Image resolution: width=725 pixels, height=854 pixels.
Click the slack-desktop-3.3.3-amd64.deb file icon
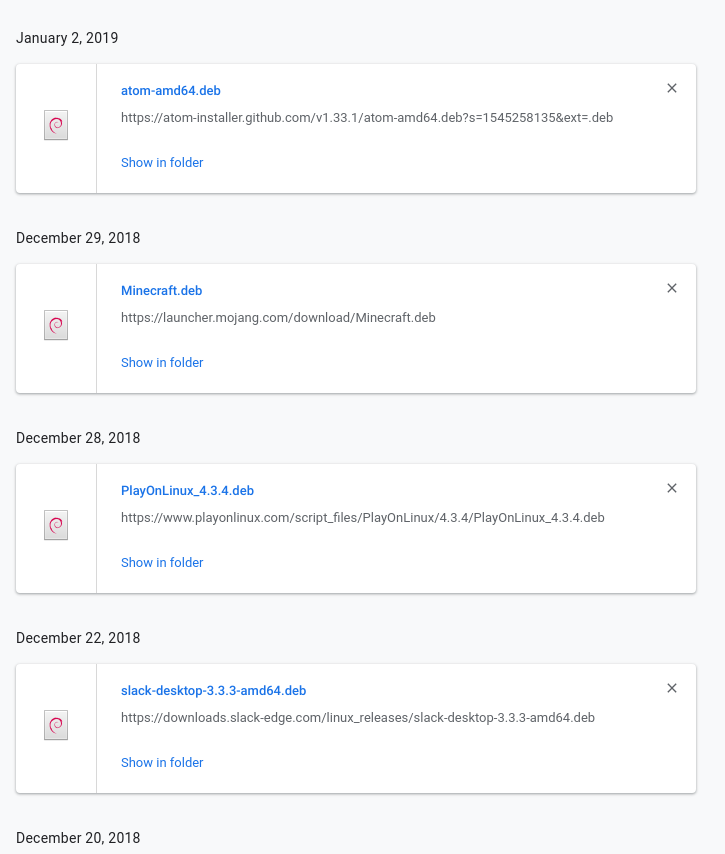56,726
